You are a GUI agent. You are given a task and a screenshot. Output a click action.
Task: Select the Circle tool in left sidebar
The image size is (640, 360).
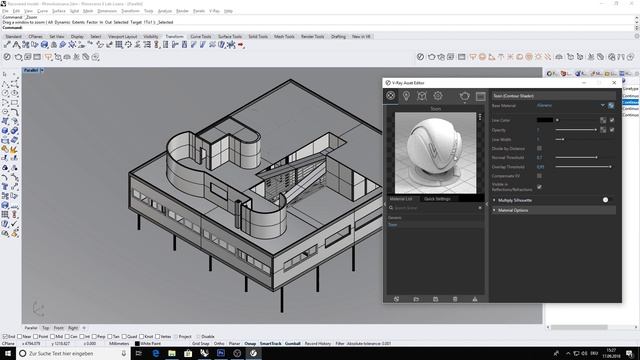coord(5,93)
